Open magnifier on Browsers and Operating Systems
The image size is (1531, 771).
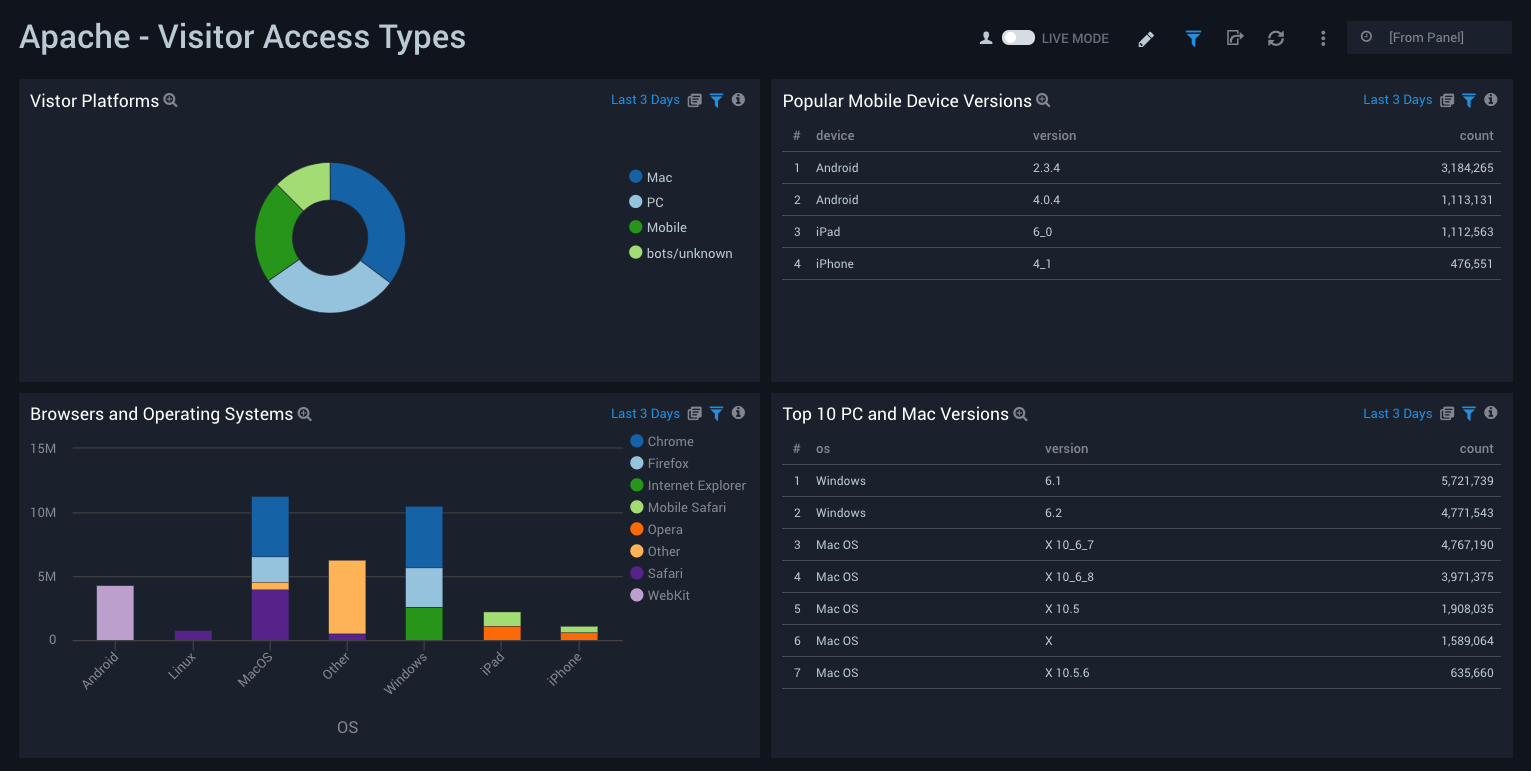pyautogui.click(x=305, y=414)
